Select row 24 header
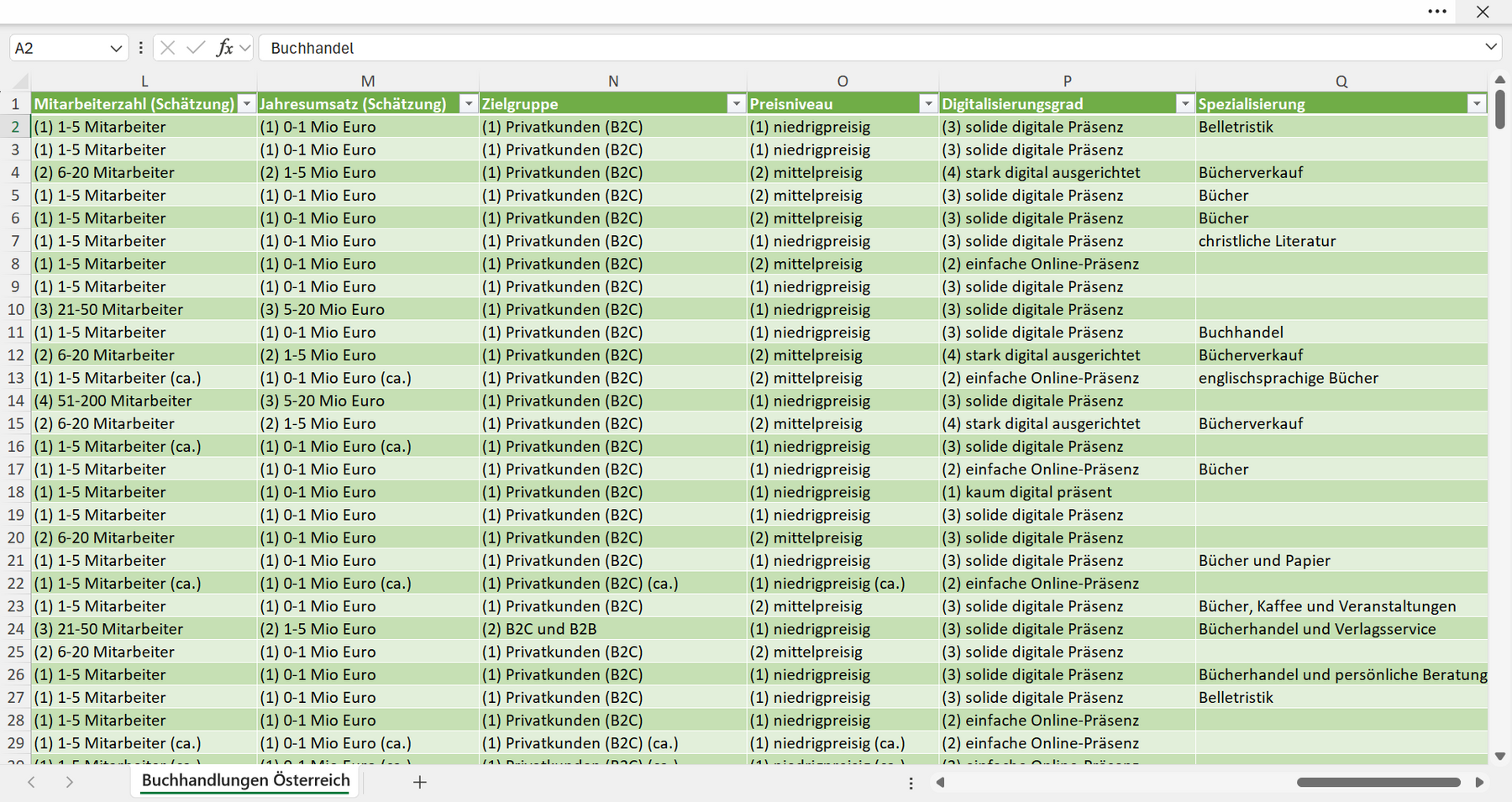This screenshot has width=1512, height=802. pos(15,629)
